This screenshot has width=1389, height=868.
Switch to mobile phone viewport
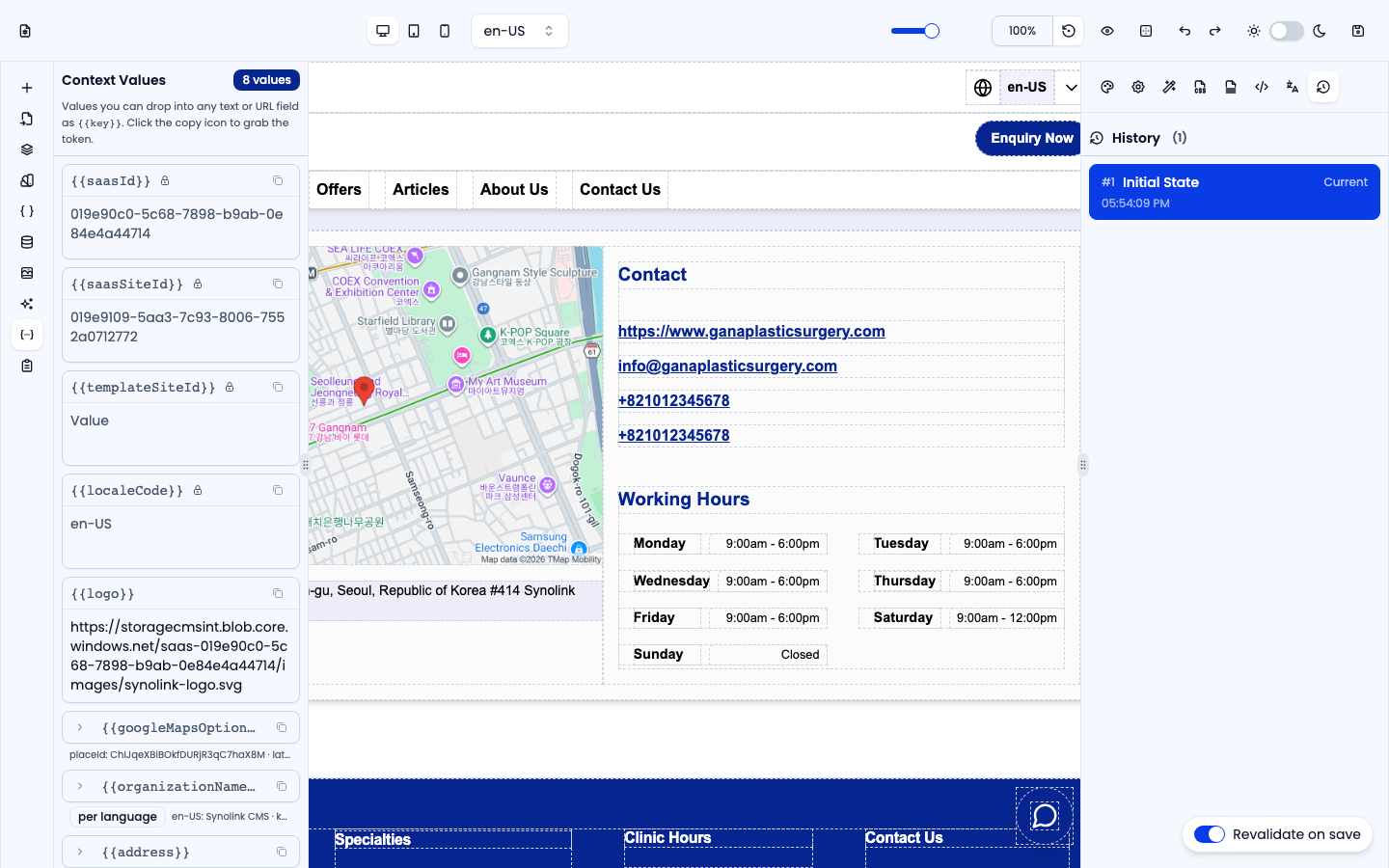click(x=445, y=31)
